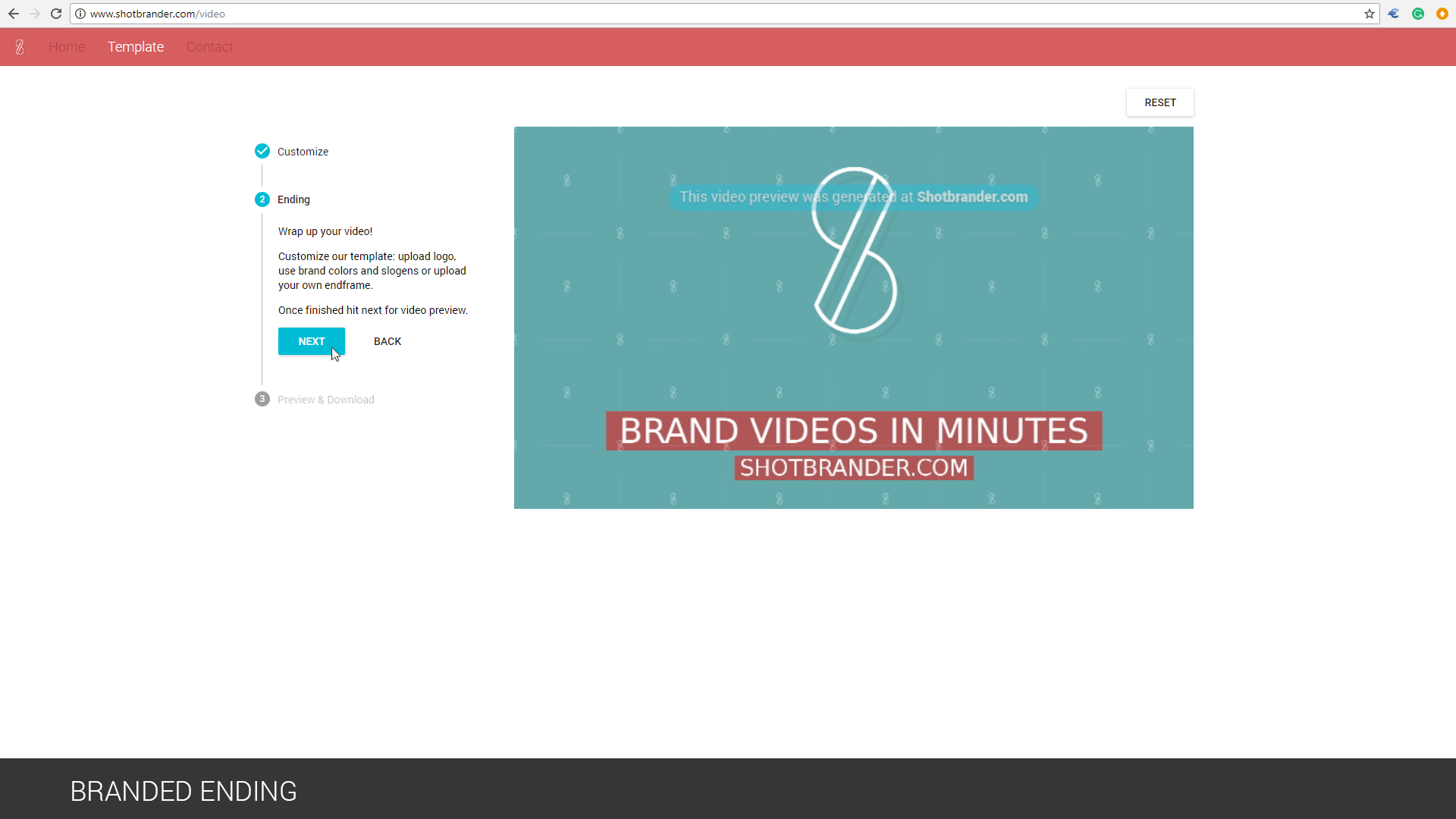Open the orange upload extension
The image size is (1456, 819).
pos(1442,14)
